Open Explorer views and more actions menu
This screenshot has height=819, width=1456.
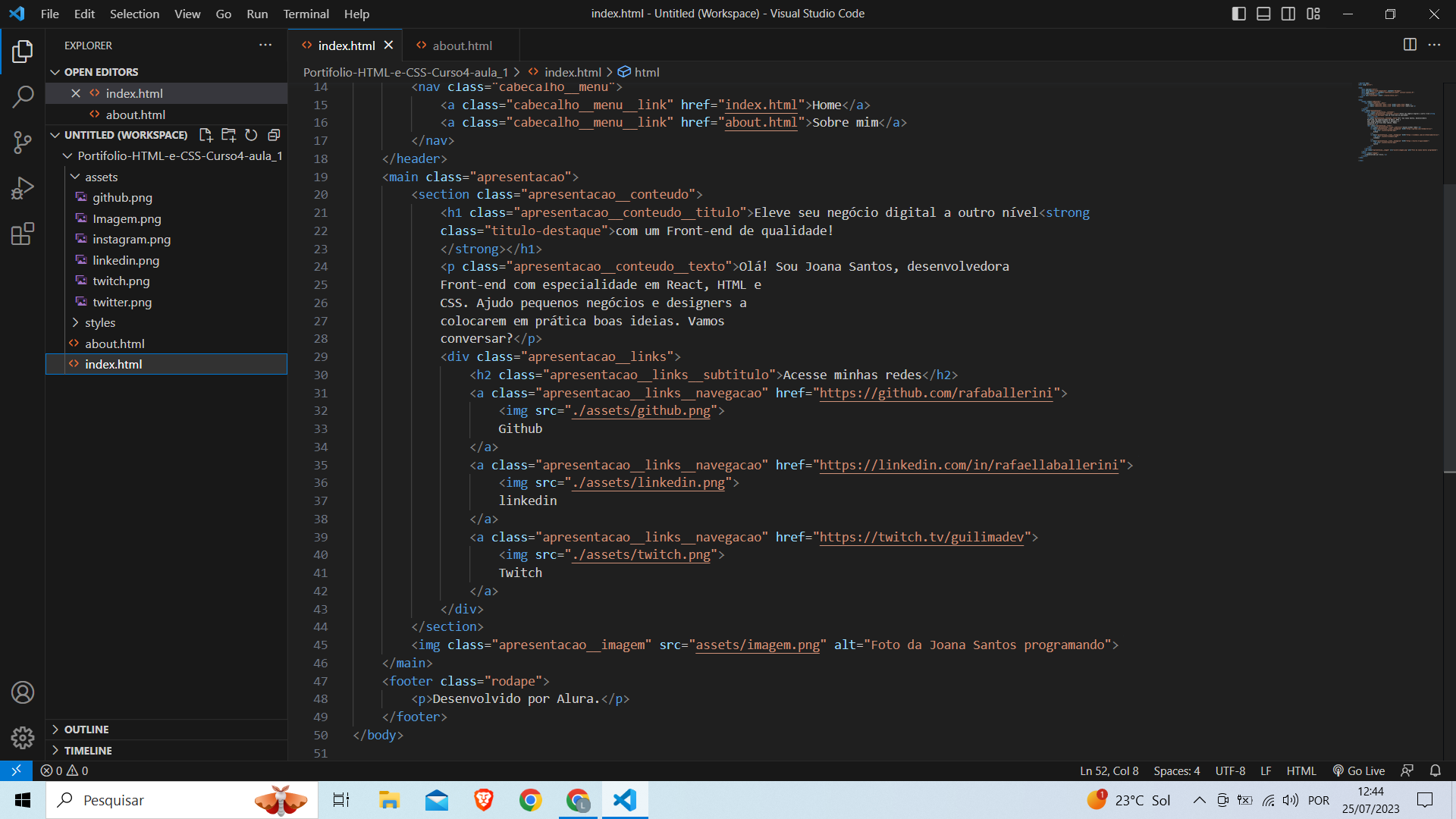tap(265, 45)
